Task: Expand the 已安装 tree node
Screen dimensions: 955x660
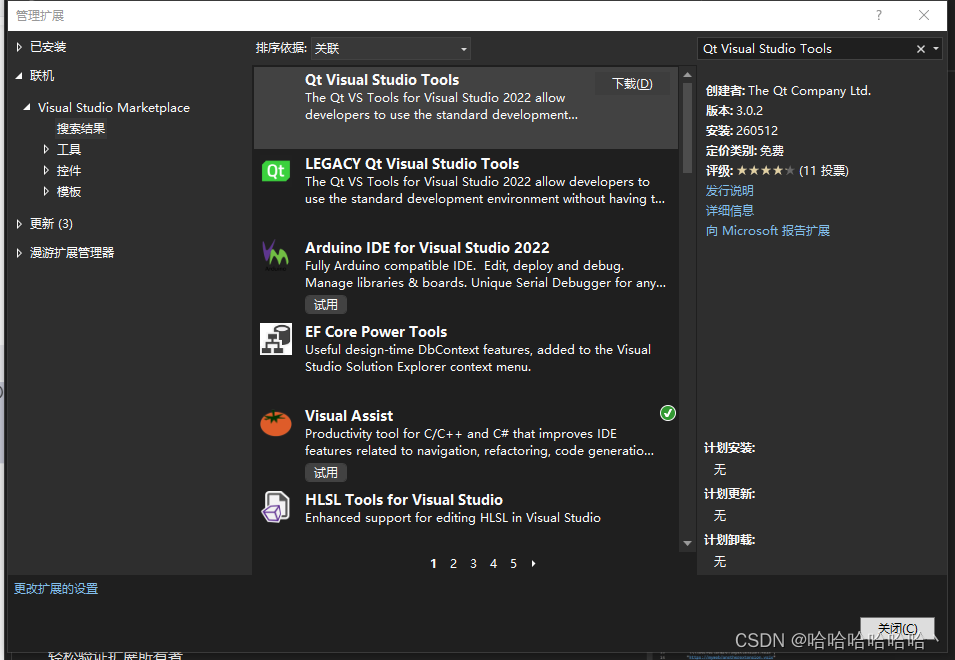Action: click(x=19, y=47)
